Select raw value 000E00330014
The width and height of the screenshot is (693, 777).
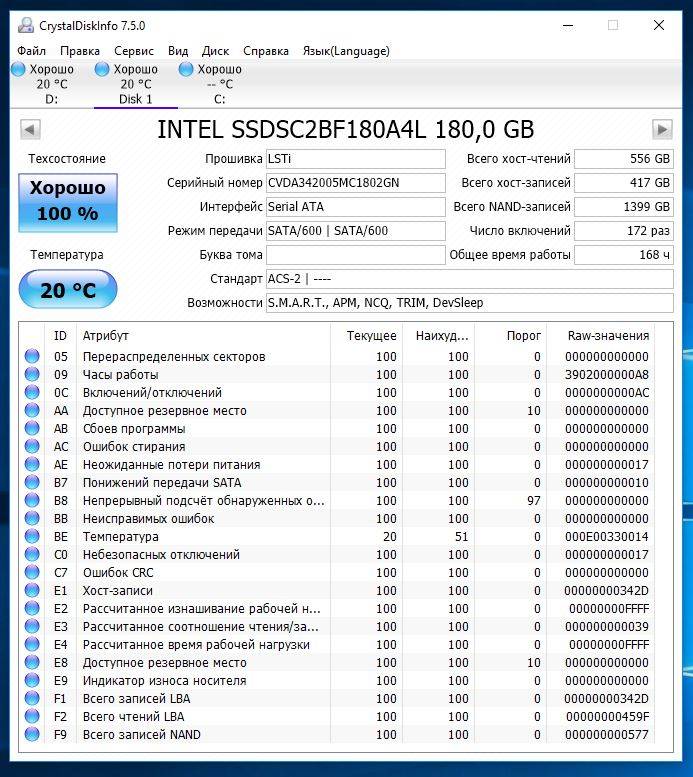point(607,537)
